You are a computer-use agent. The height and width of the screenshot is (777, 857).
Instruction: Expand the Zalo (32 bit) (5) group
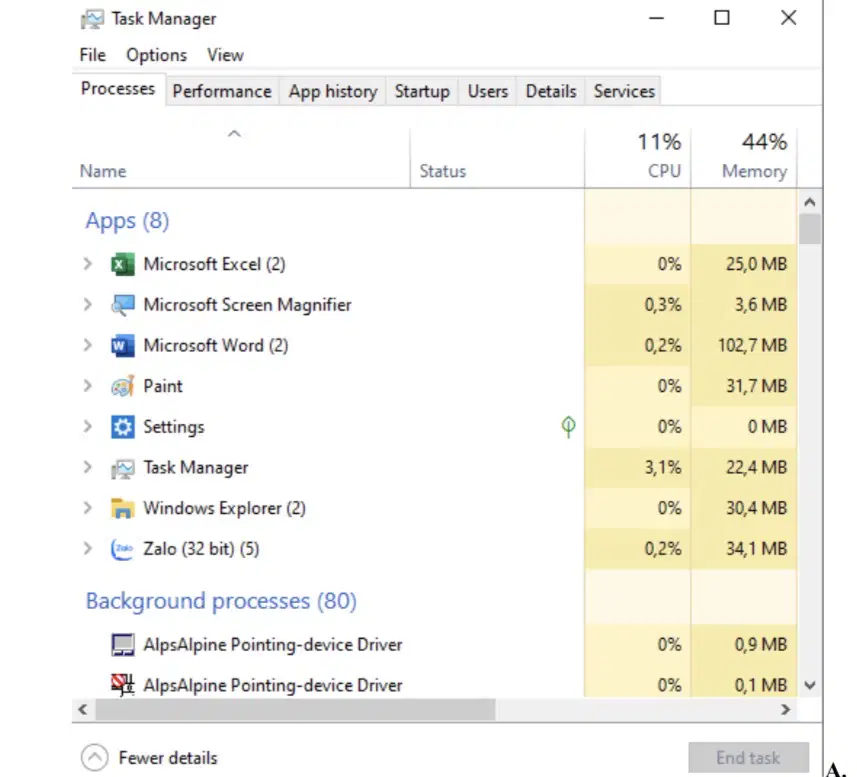[87, 549]
